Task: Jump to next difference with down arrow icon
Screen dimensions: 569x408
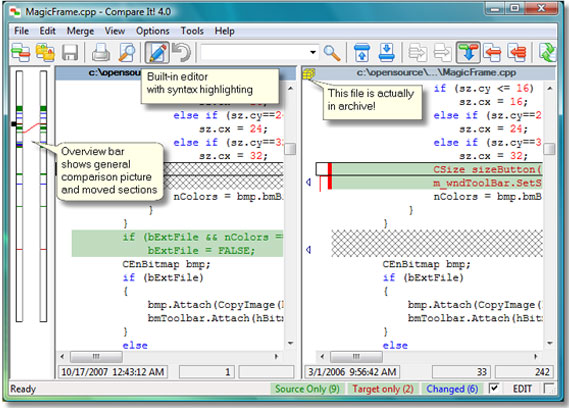Action: pos(386,53)
